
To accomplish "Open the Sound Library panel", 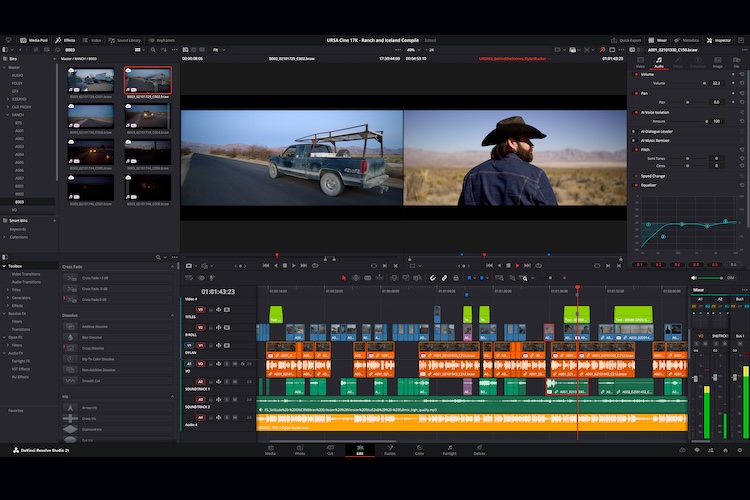I will click(x=124, y=40).
